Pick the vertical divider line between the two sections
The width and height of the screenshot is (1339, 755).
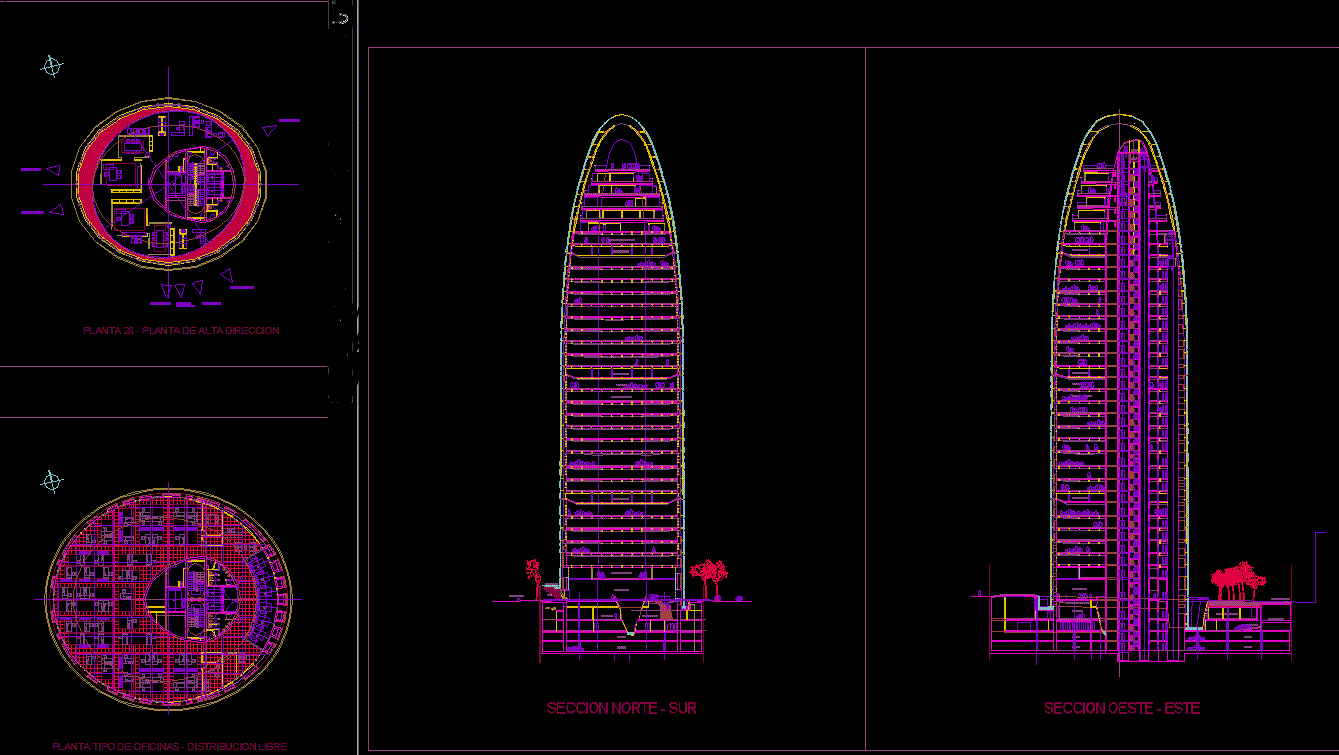[x=865, y=400]
